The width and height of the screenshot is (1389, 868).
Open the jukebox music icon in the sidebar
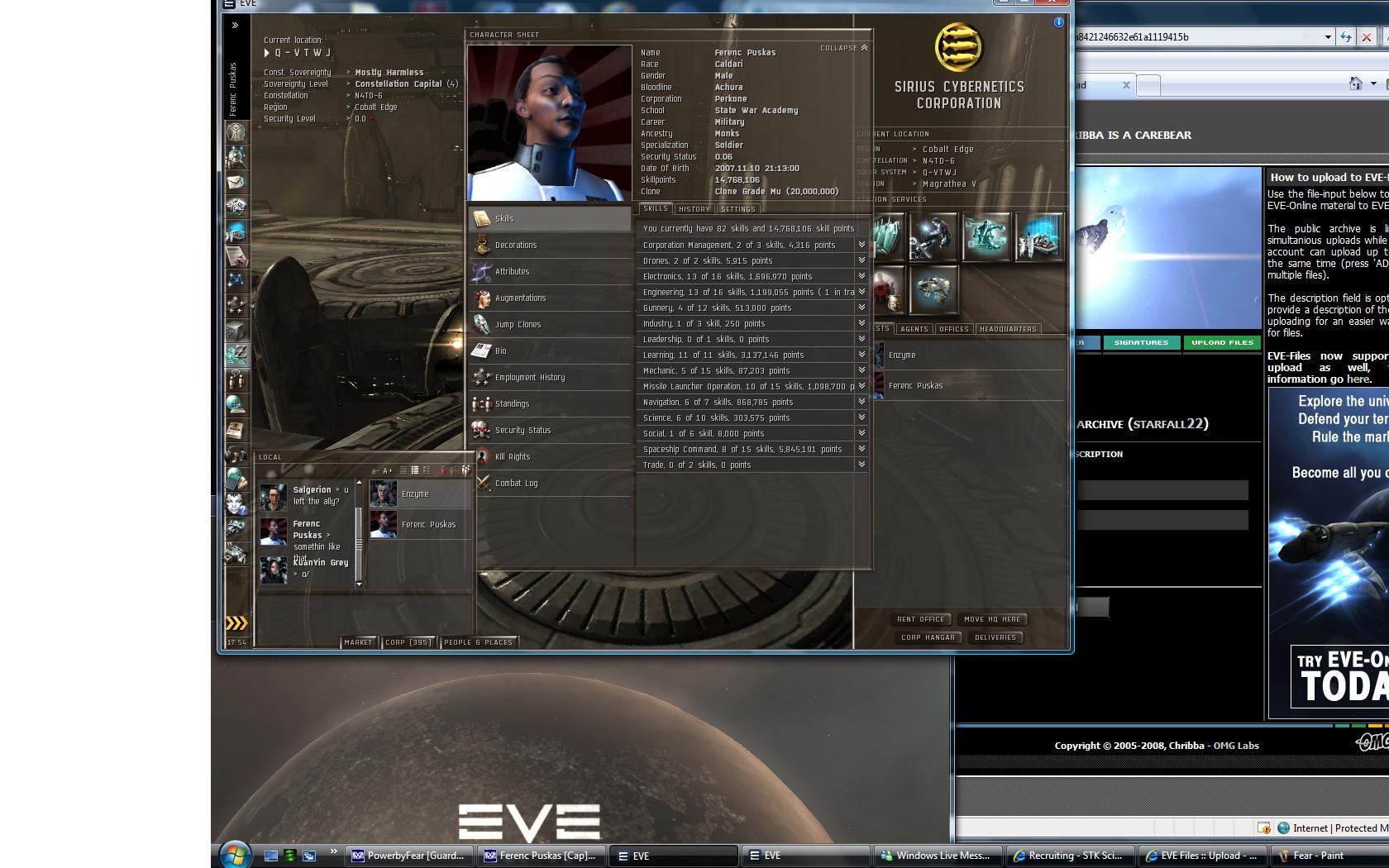pos(236,455)
